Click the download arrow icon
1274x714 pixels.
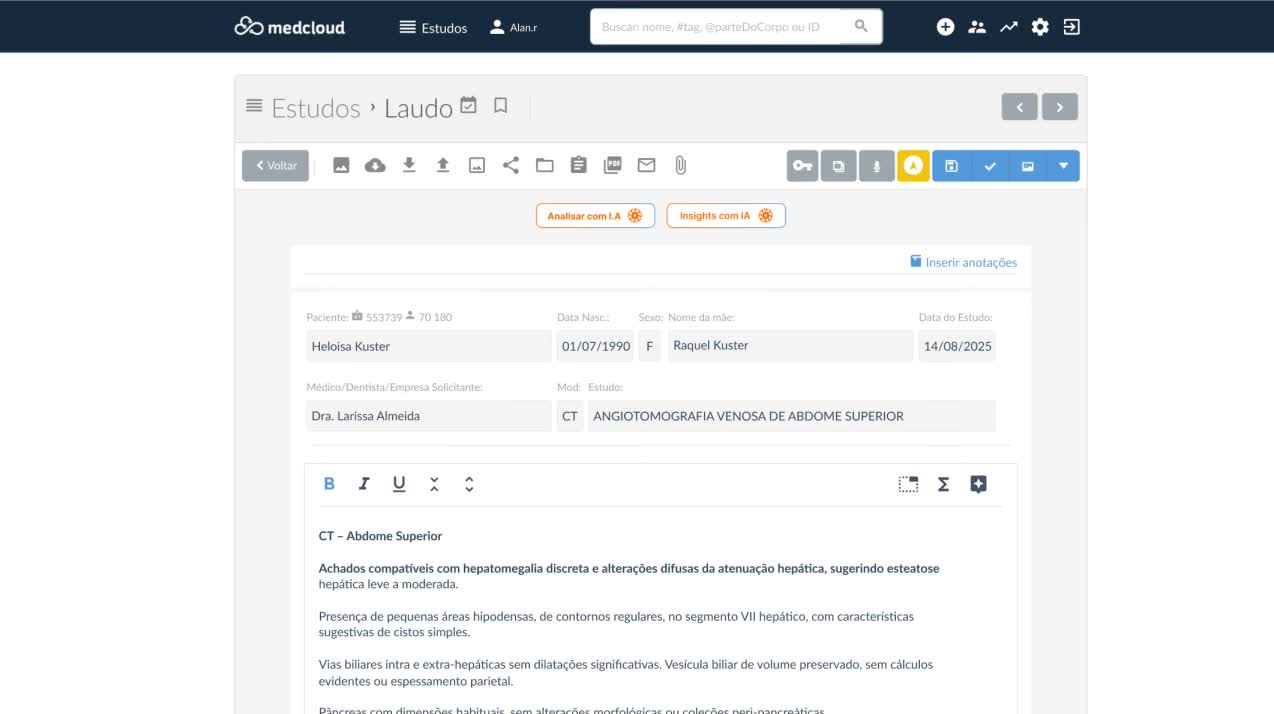(x=409, y=165)
